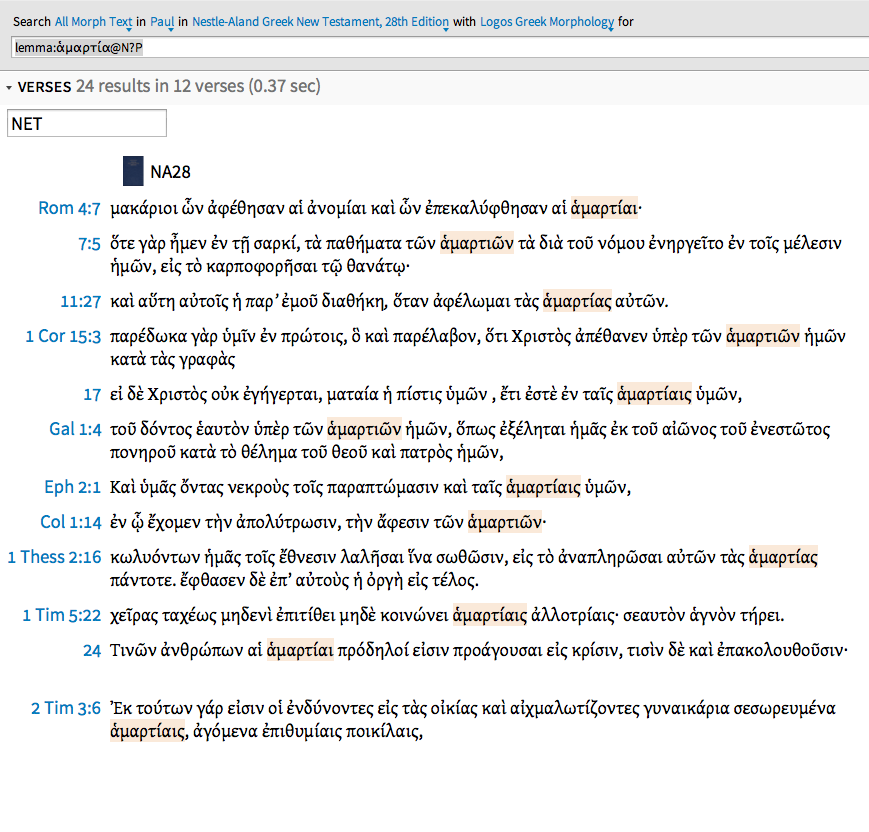Open the Logos Greek Morphology dropdown

coord(547,22)
